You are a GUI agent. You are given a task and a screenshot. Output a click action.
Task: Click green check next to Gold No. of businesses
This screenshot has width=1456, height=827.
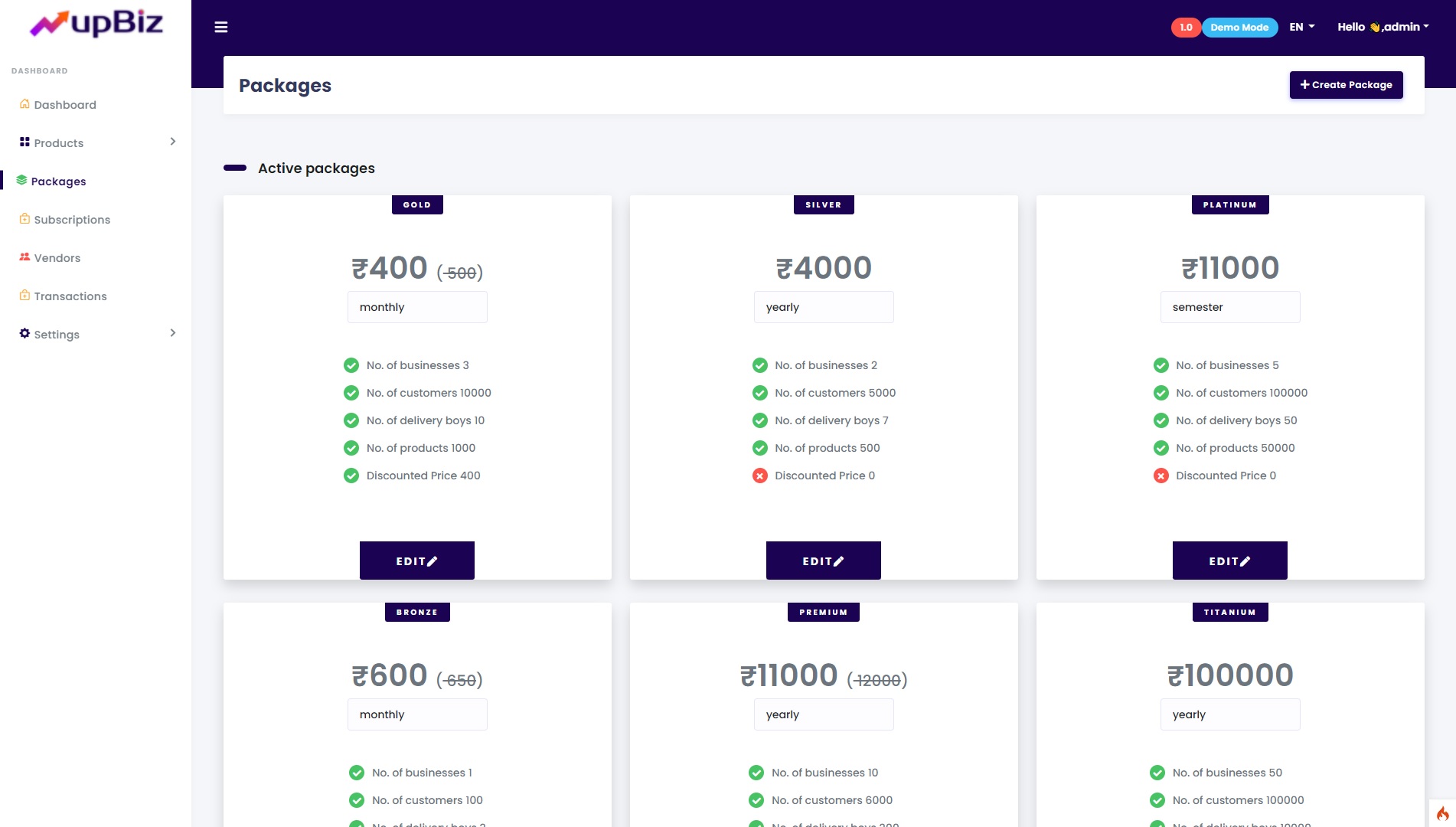[351, 365]
